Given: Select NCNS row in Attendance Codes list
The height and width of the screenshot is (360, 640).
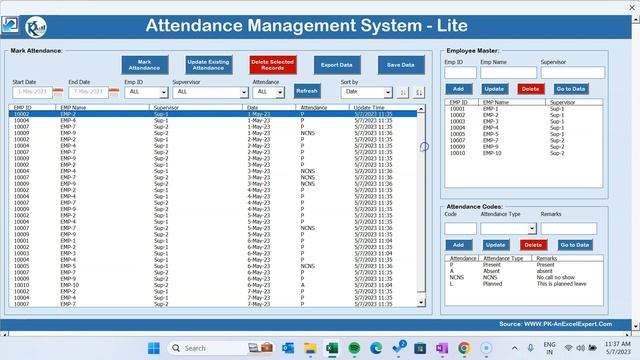Looking at the screenshot, I should (x=523, y=277).
